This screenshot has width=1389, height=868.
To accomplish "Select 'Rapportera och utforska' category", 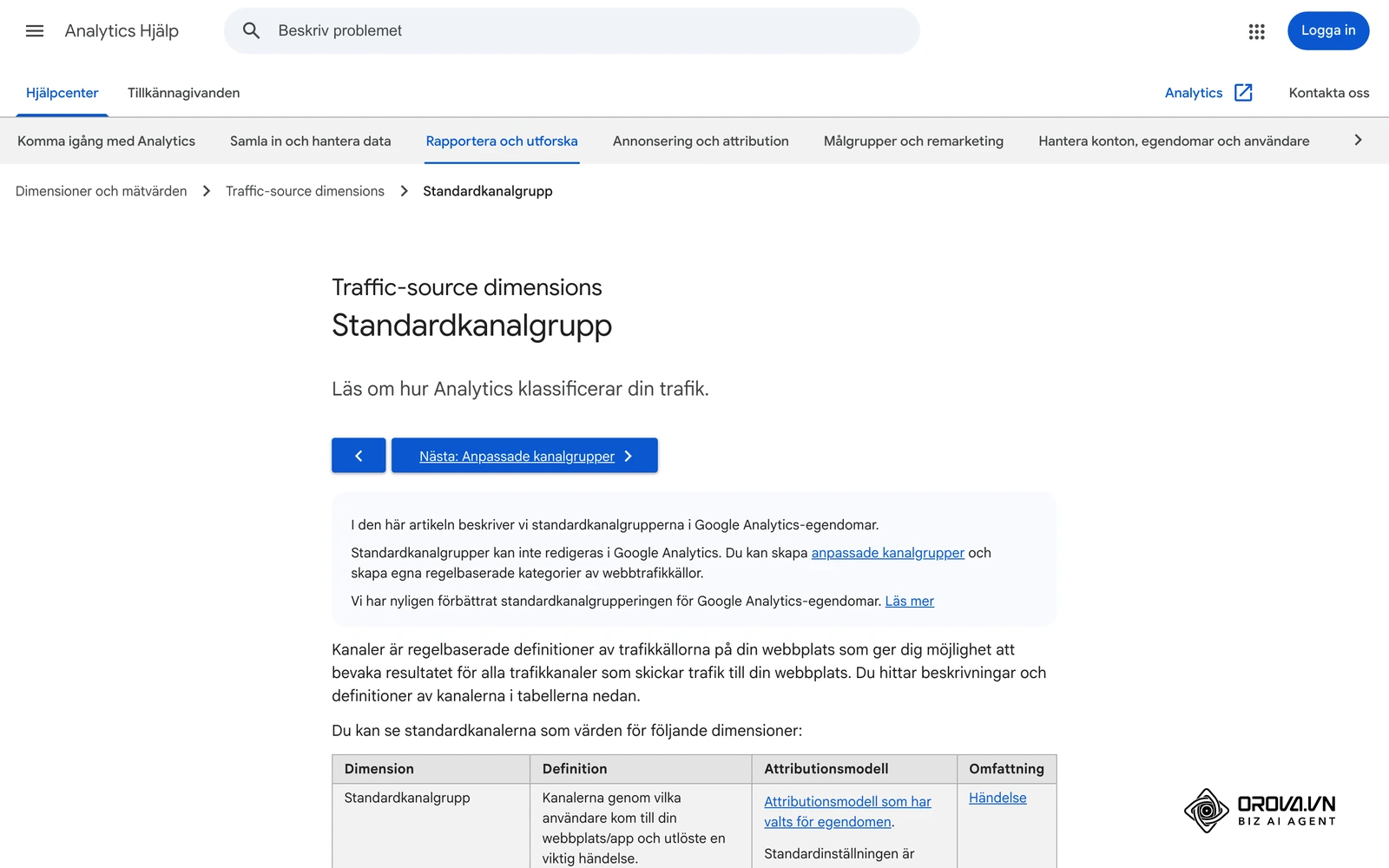I will (502, 141).
